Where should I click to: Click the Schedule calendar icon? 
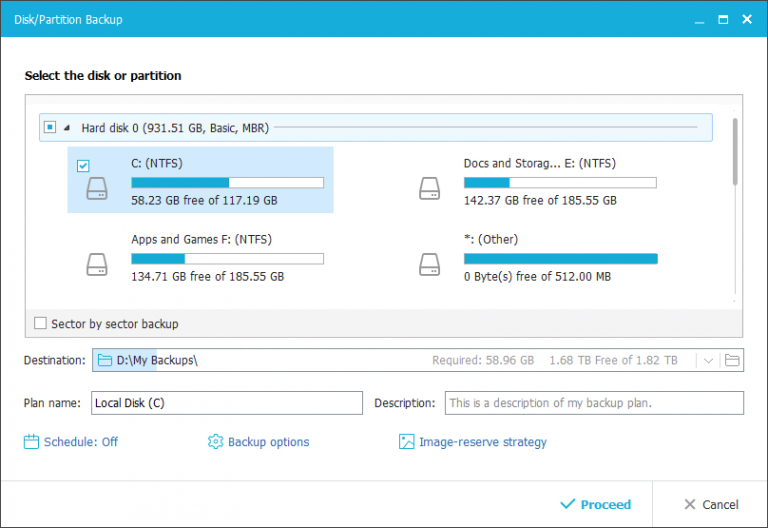[x=31, y=441]
